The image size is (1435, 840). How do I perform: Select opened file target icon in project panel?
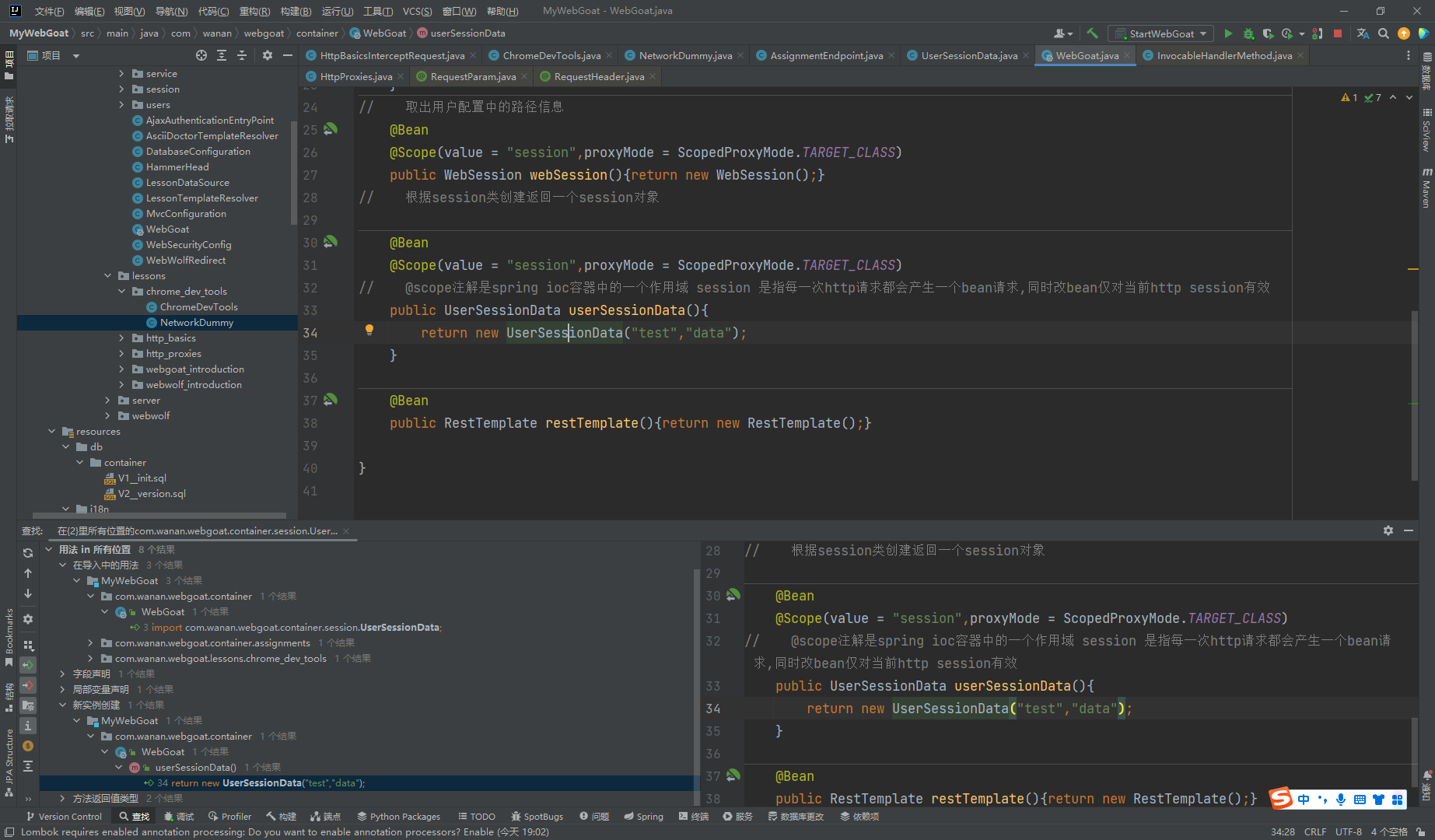[201, 55]
